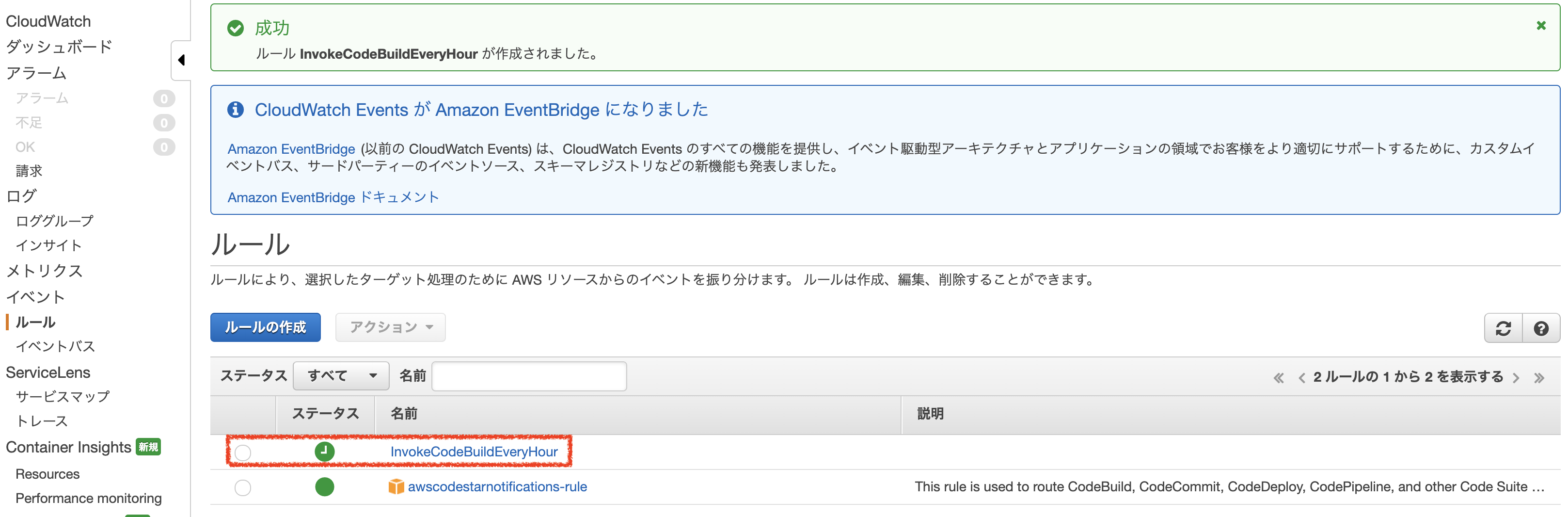
Task: Open サービスマップ in the sidebar
Action: (62, 396)
